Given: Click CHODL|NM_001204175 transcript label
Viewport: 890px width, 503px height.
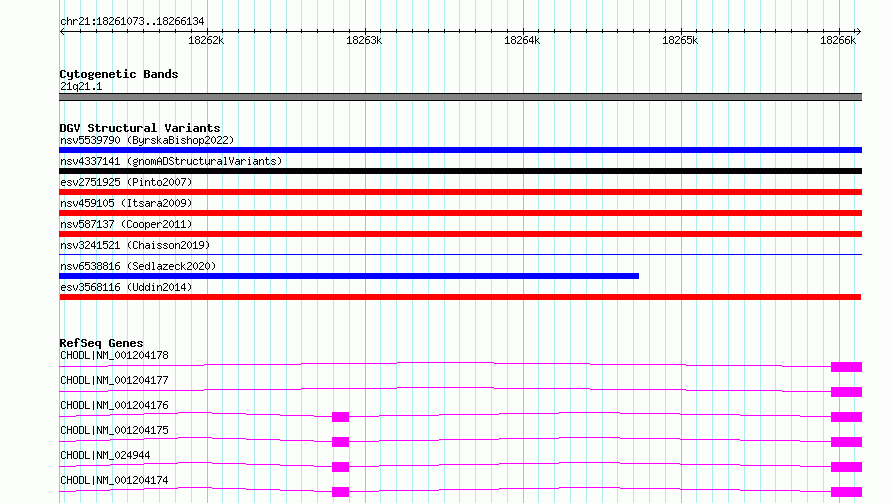Looking at the screenshot, I should [x=114, y=430].
